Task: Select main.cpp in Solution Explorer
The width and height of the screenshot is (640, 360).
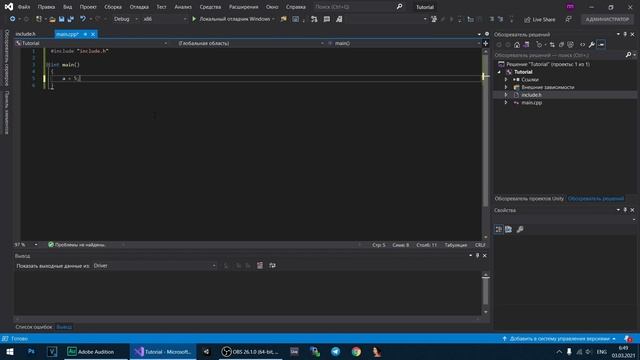Action: tap(531, 103)
